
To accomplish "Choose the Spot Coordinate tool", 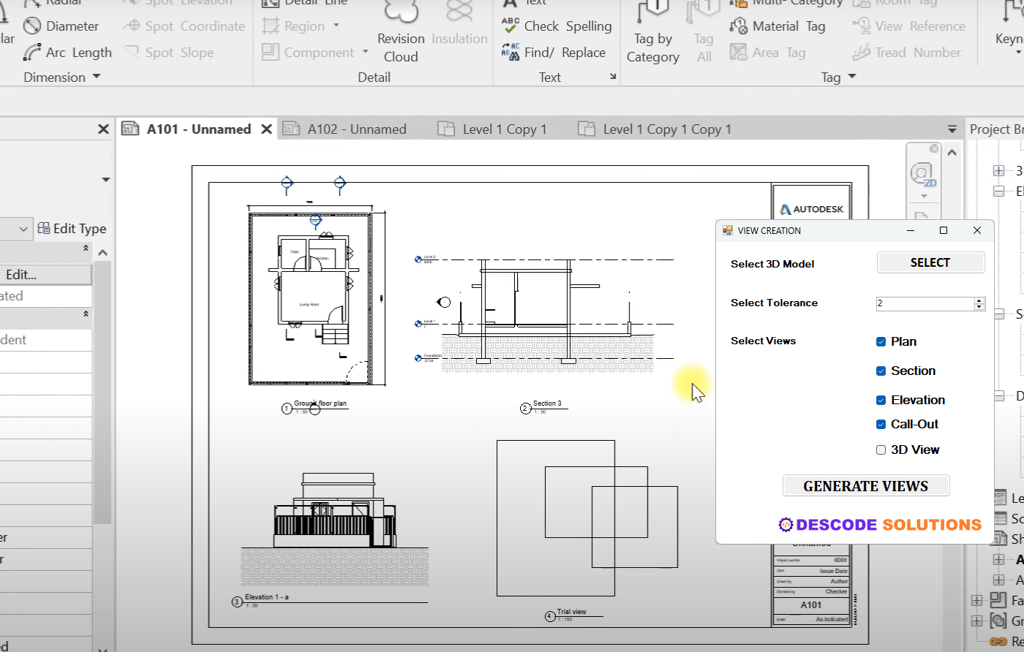I will (x=185, y=26).
